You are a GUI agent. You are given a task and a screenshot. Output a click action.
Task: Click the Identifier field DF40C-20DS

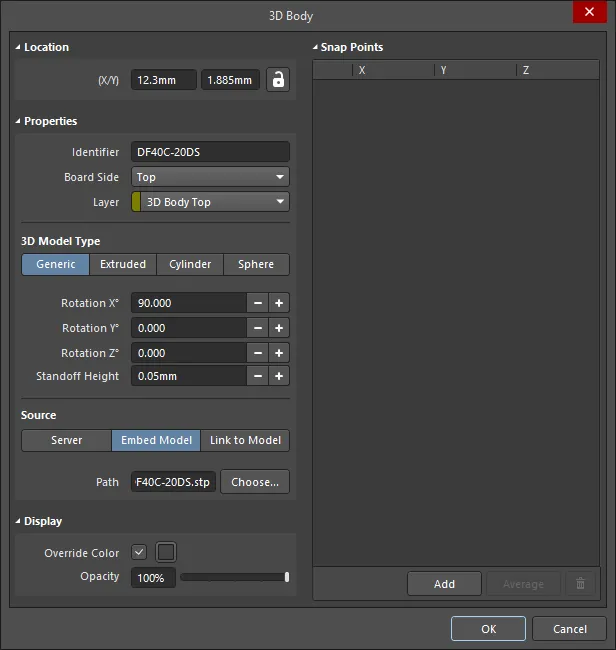point(210,152)
